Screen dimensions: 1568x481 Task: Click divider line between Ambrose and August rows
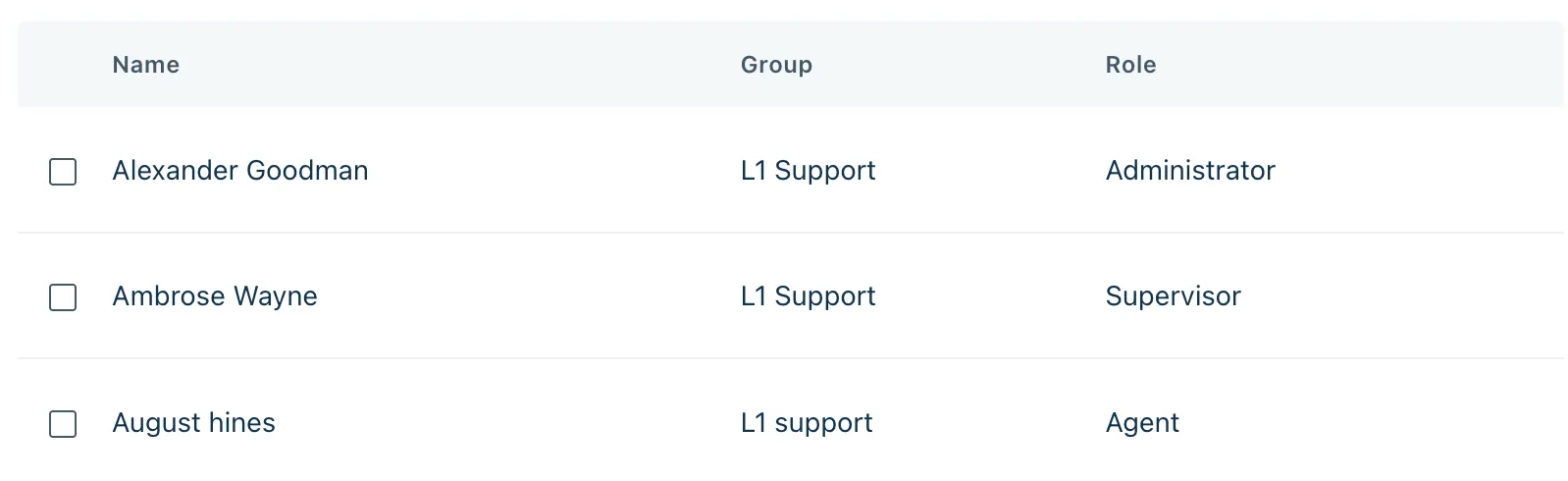point(785,358)
